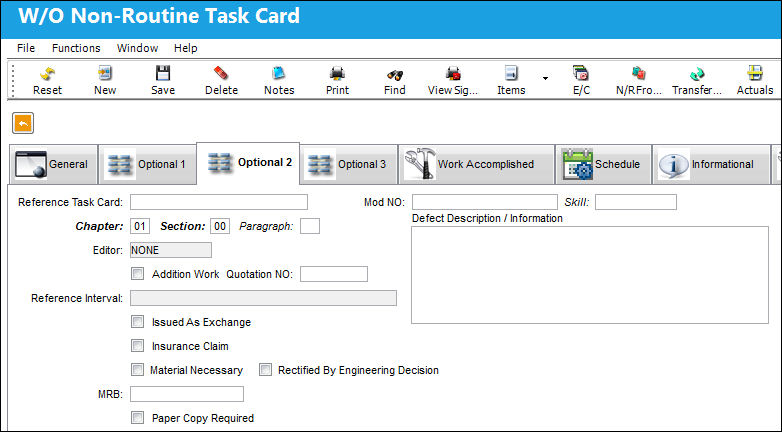The height and width of the screenshot is (432, 782).
Task: Enable the Addition Work checkbox
Action: pyautogui.click(x=137, y=274)
